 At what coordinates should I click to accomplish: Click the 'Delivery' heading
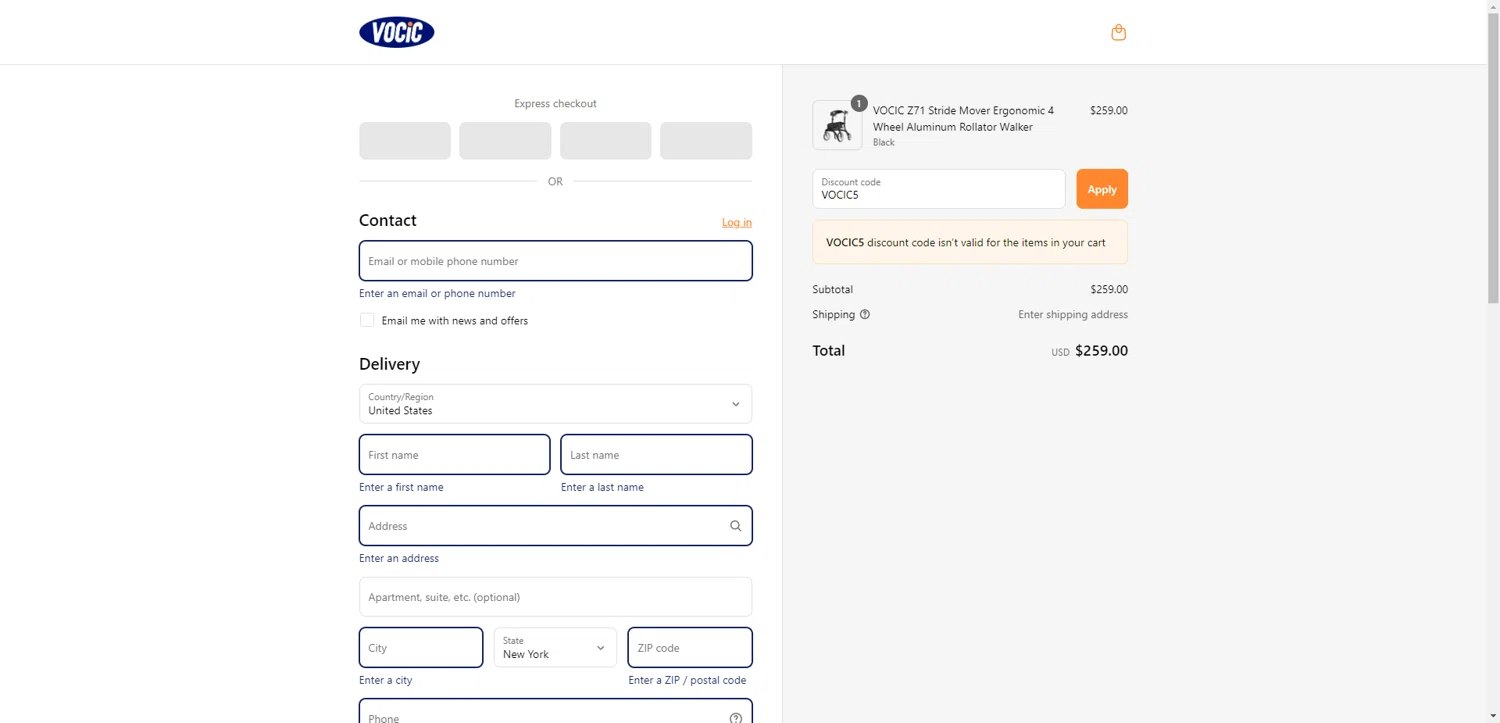click(389, 364)
